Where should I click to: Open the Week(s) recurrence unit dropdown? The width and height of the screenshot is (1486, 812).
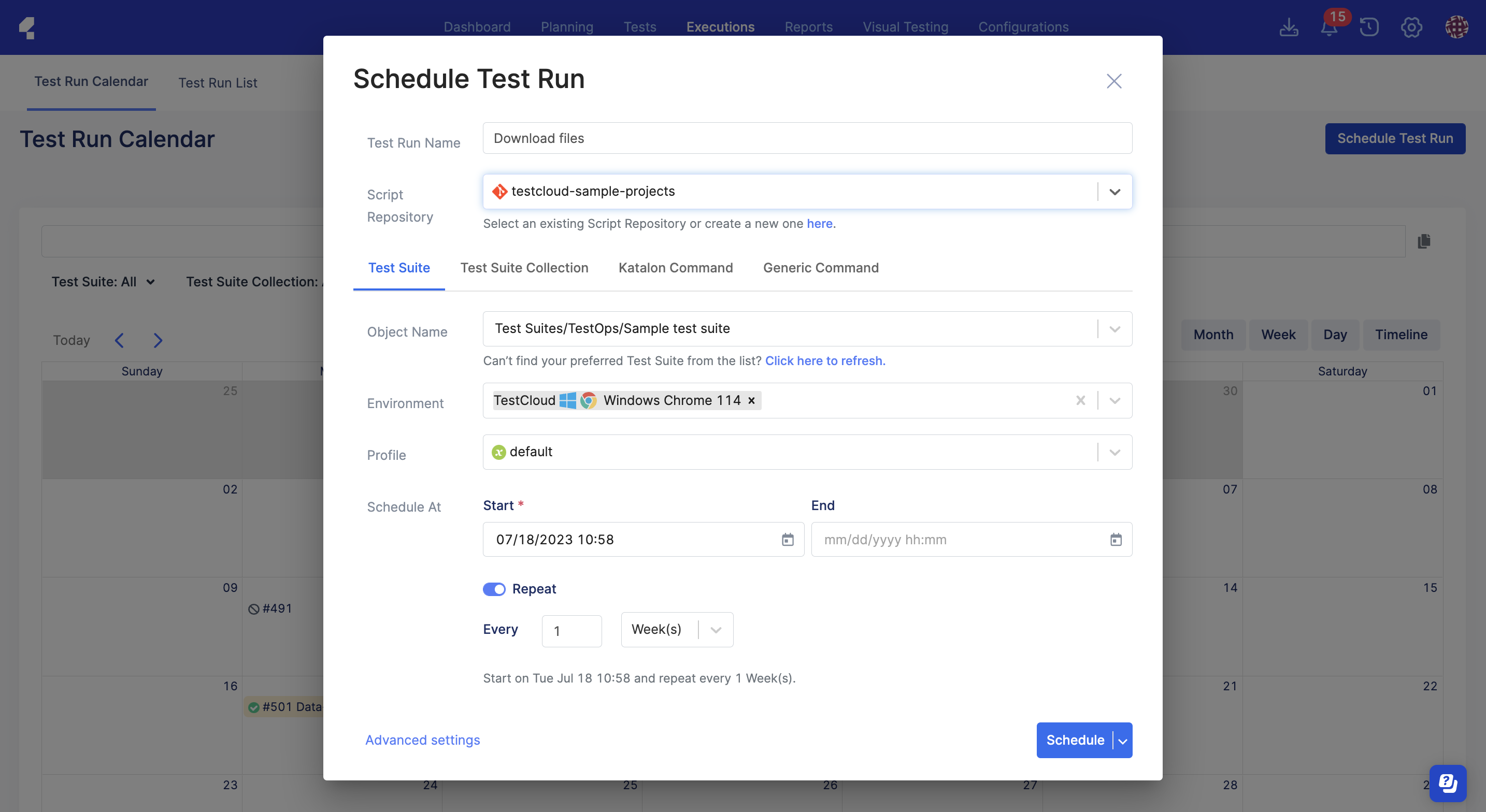coord(716,630)
